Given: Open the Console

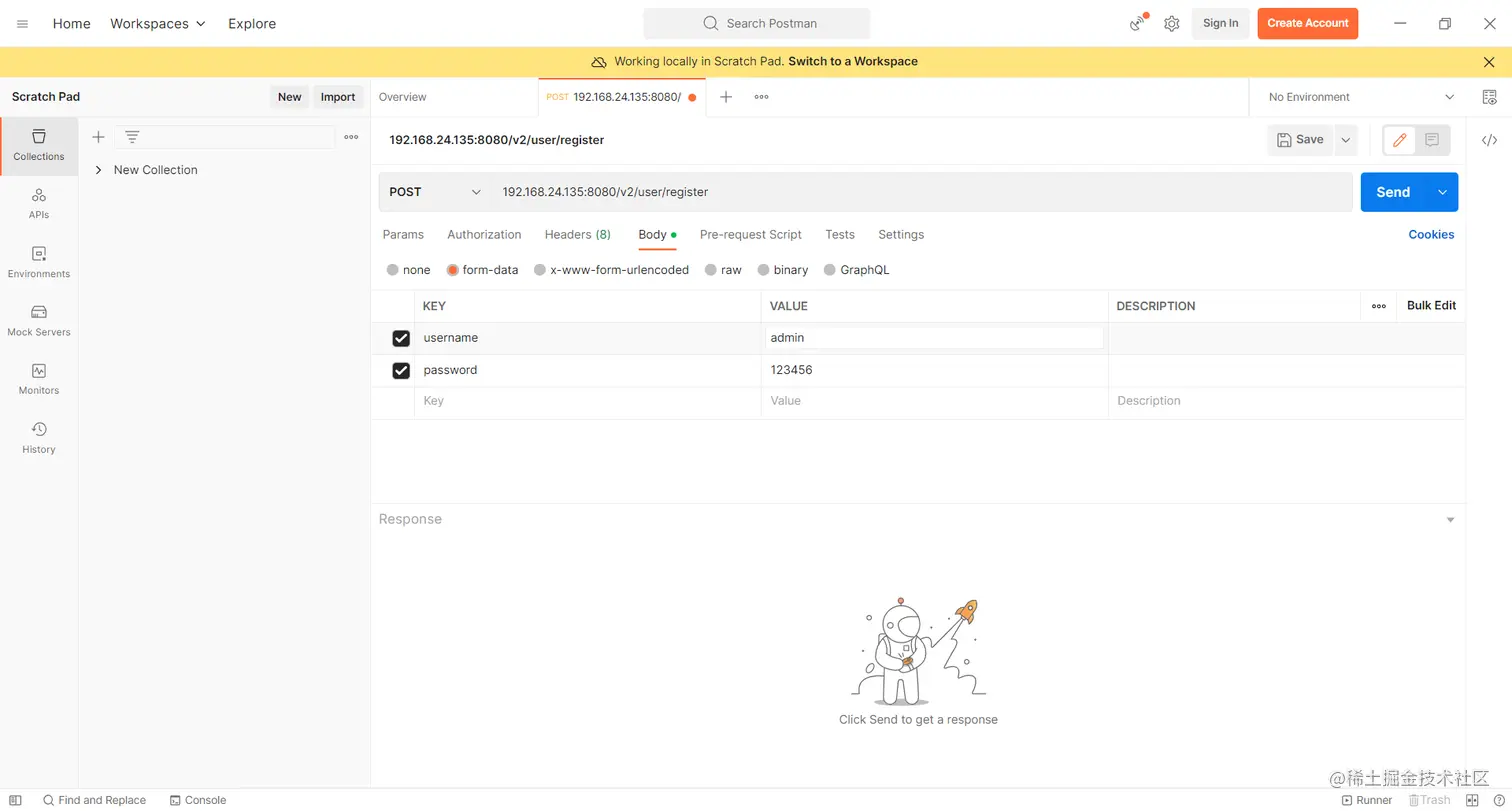Looking at the screenshot, I should coord(198,800).
